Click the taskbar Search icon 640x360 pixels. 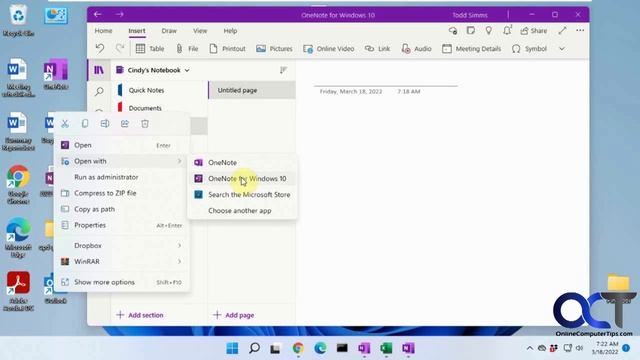click(x=254, y=348)
